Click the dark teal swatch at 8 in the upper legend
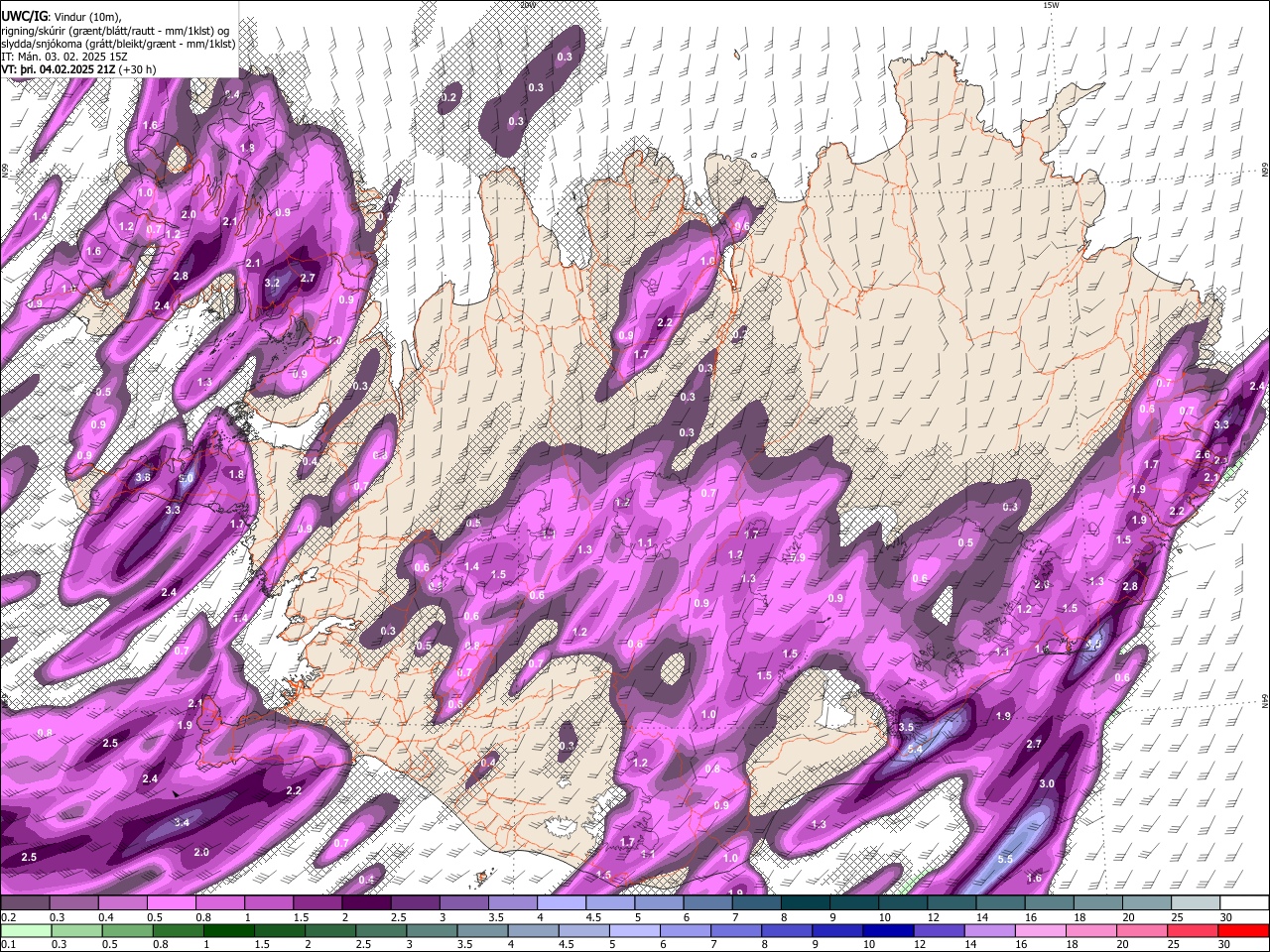The height and width of the screenshot is (952, 1270). pyautogui.click(x=805, y=903)
